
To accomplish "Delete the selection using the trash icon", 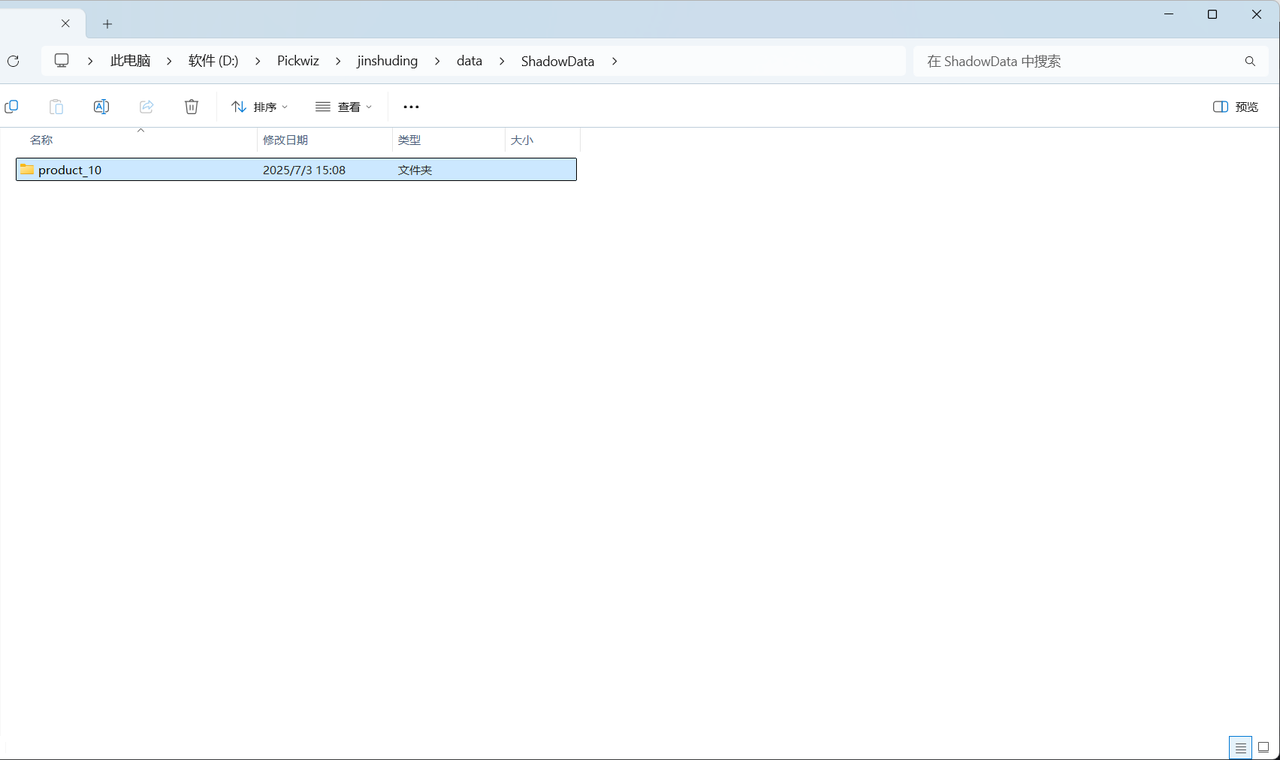I will 191,106.
